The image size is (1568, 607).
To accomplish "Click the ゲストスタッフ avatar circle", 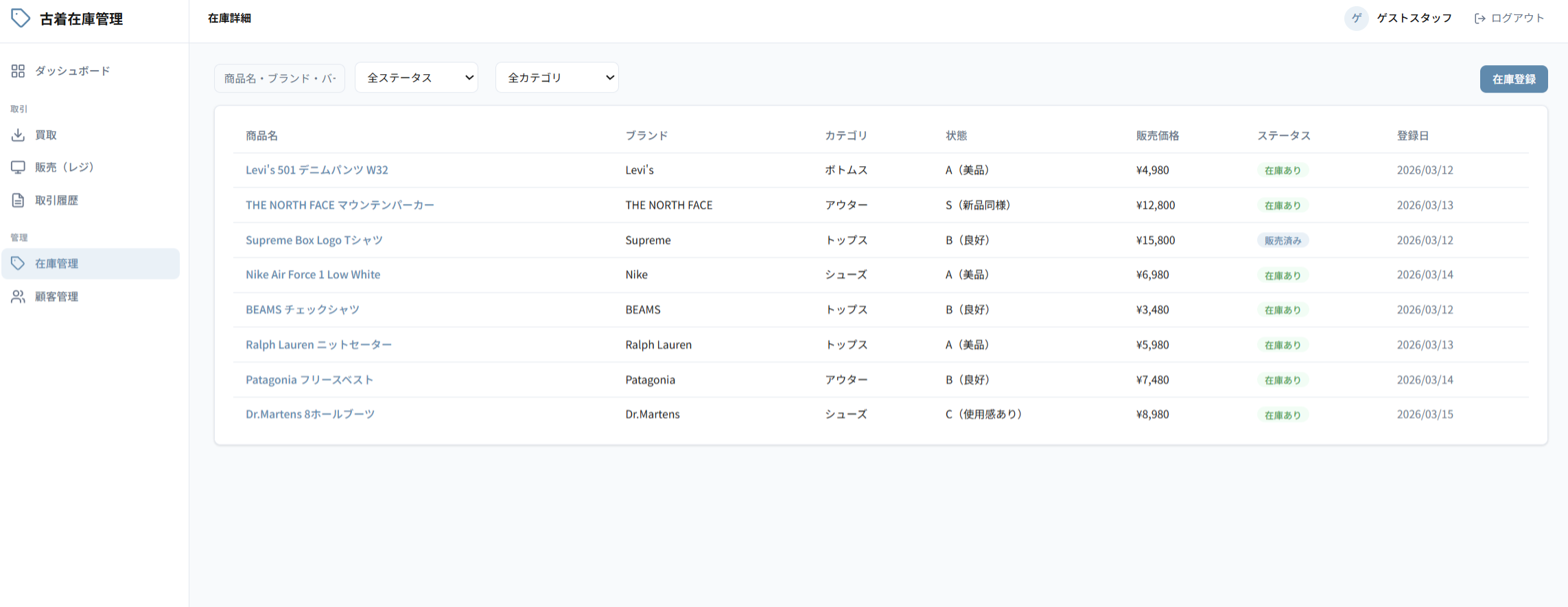I will click(x=1356, y=19).
